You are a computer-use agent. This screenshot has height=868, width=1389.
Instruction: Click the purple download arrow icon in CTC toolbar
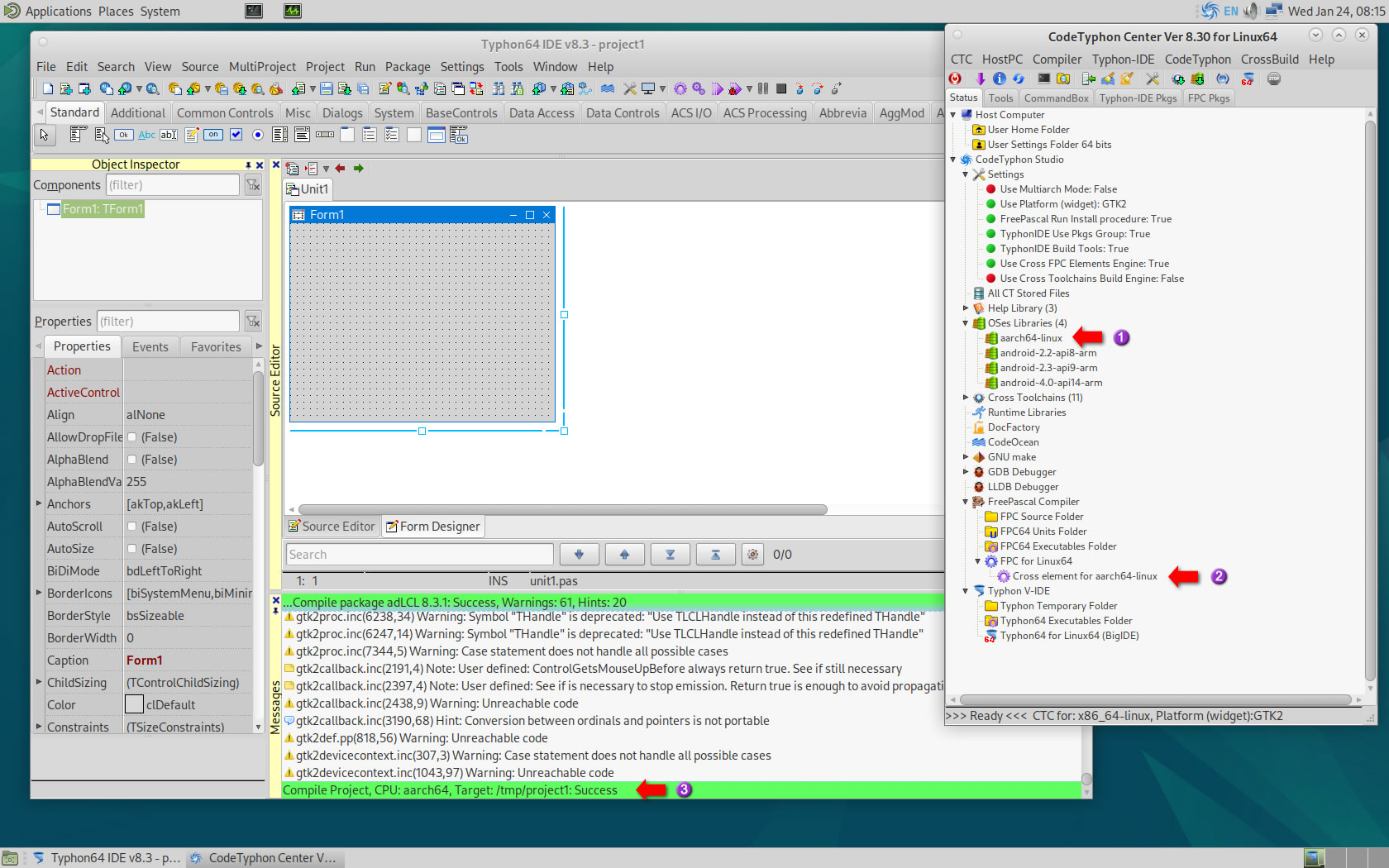[x=981, y=79]
